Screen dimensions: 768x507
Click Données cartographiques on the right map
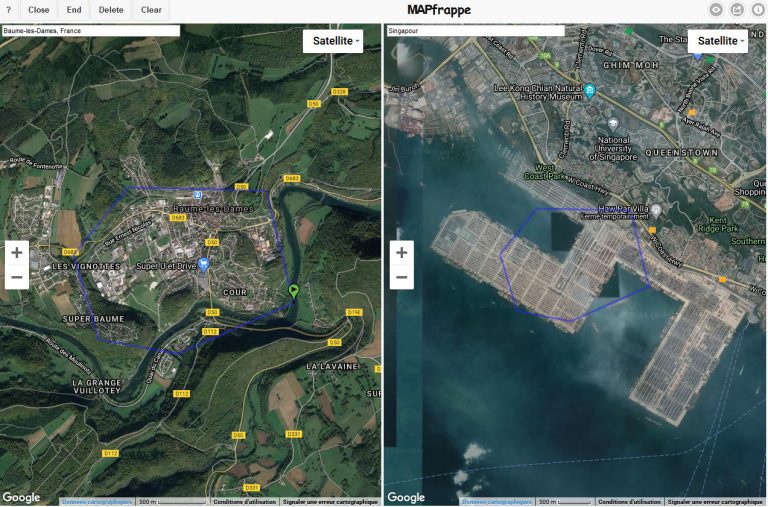[497, 502]
